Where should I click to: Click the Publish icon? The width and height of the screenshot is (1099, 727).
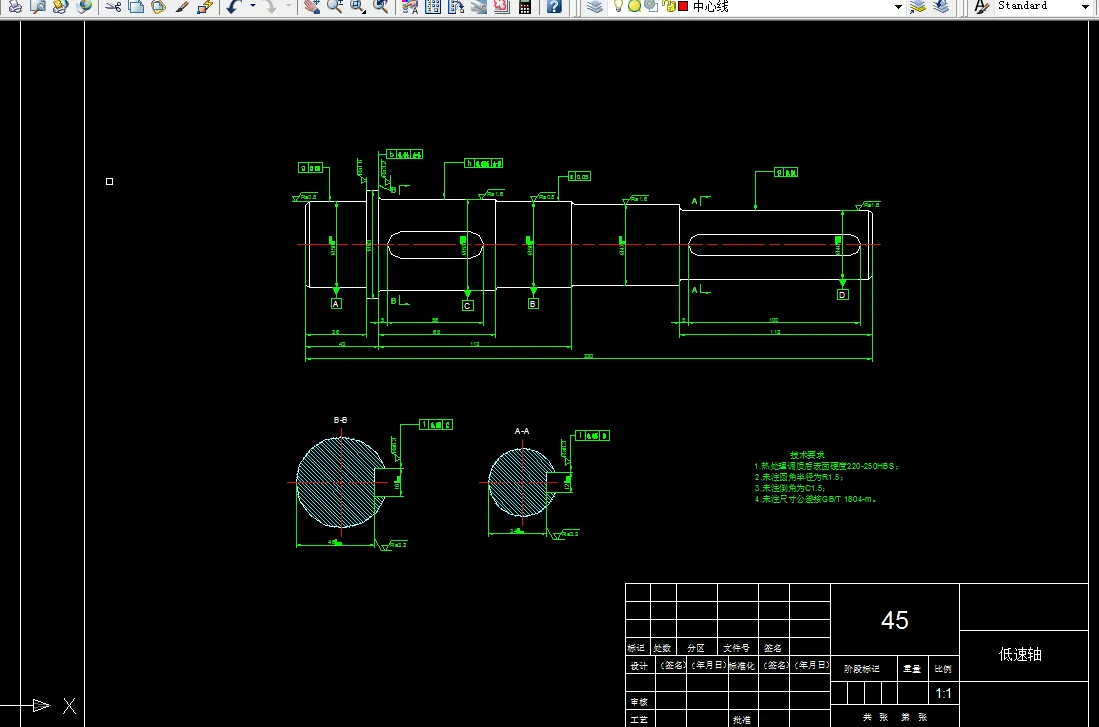click(x=60, y=6)
